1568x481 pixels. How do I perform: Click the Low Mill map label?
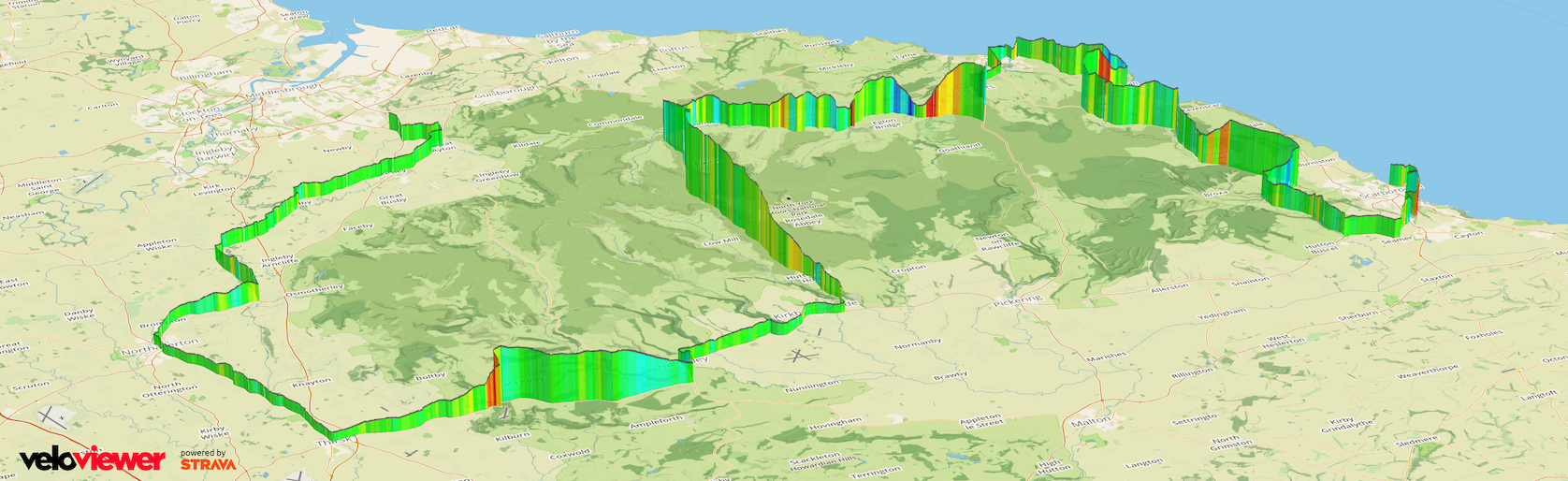tap(720, 242)
